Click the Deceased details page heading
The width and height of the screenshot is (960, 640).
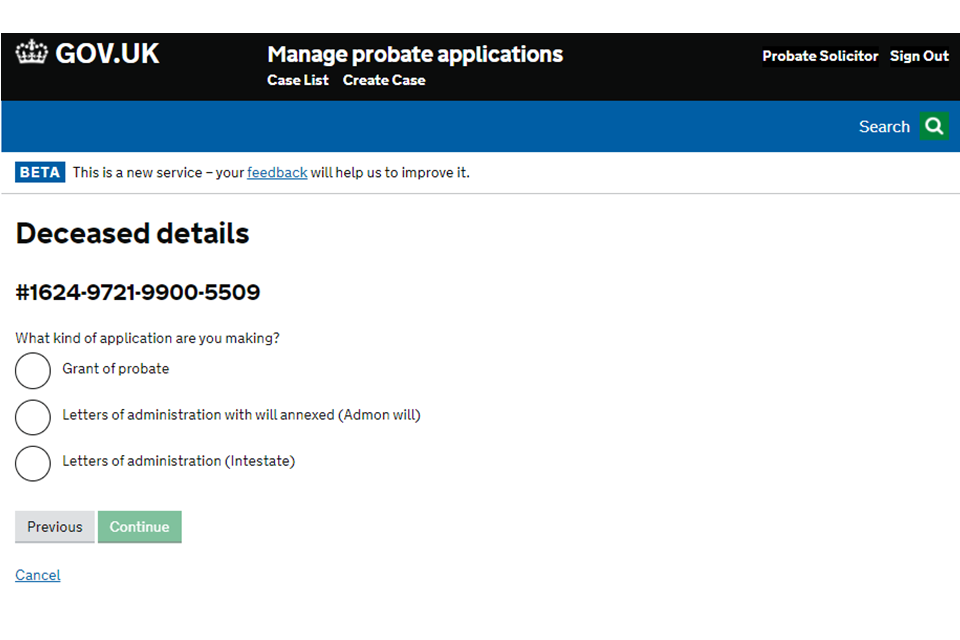[132, 234]
